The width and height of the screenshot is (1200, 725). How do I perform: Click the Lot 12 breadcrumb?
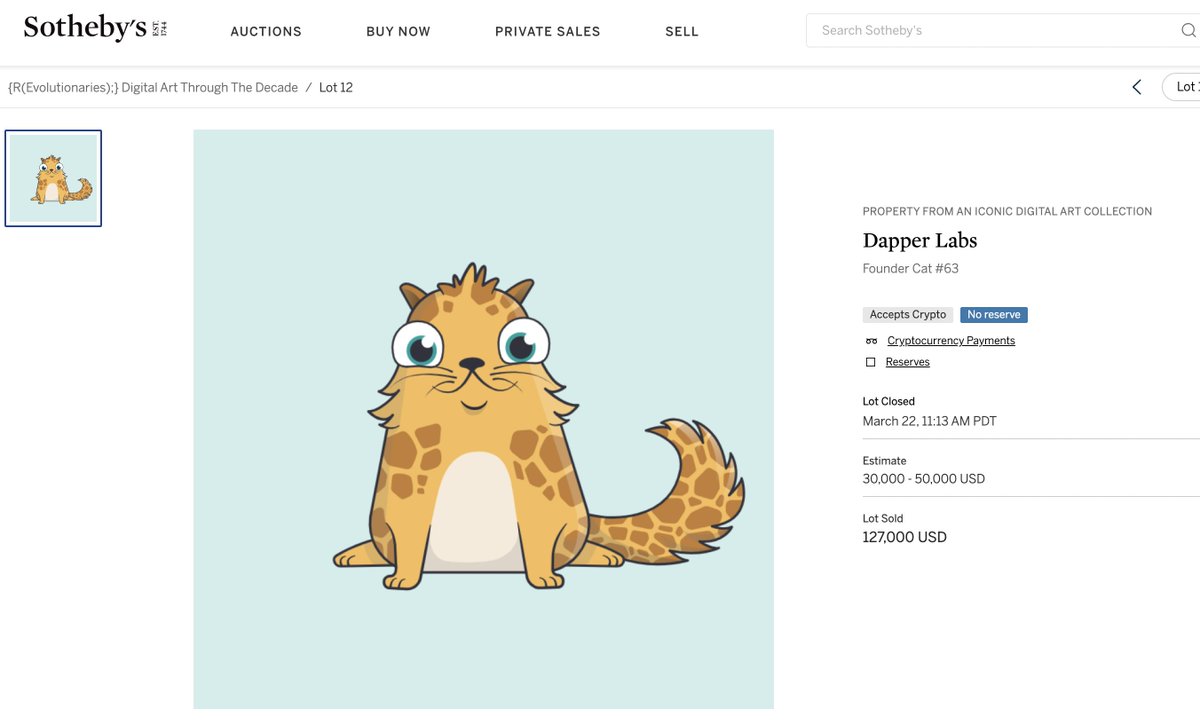336,87
